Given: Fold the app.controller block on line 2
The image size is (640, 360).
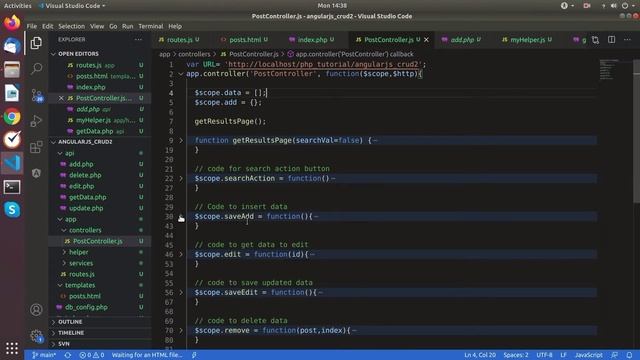Looking at the screenshot, I should [181, 74].
